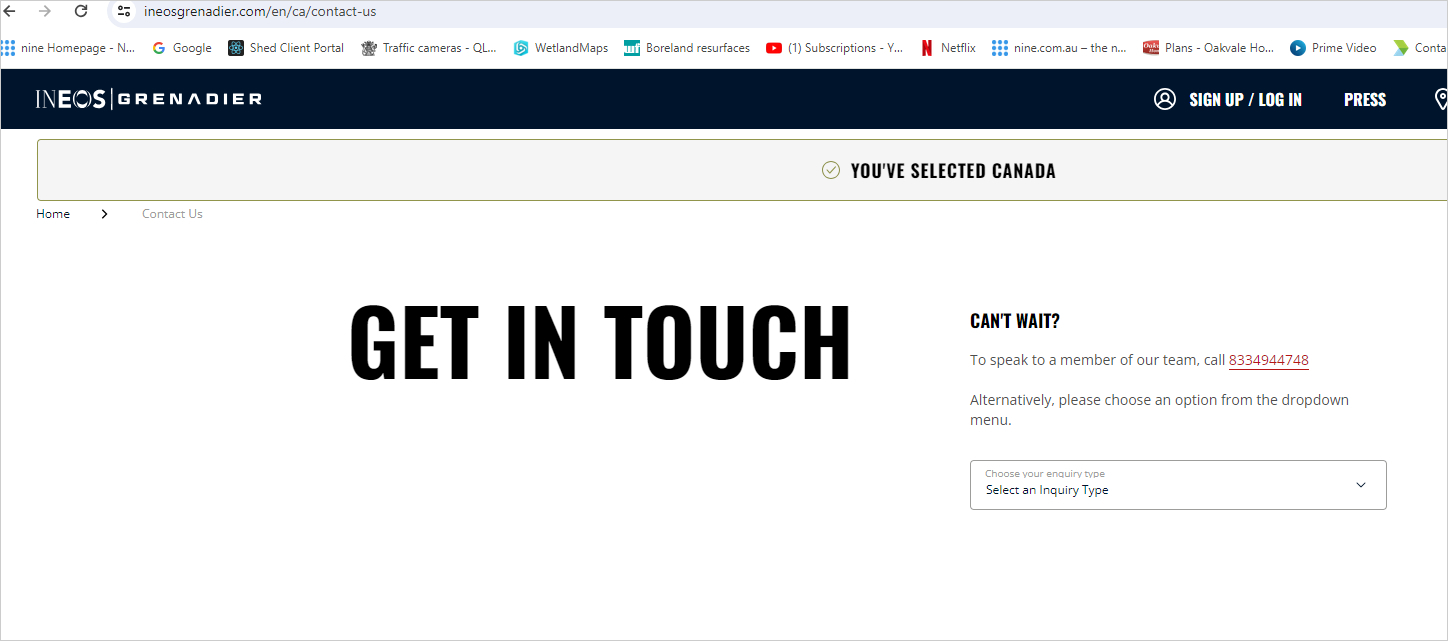Screen dimensions: 1448x641
Task: Click the site information icon in address bar
Action: 124,11
